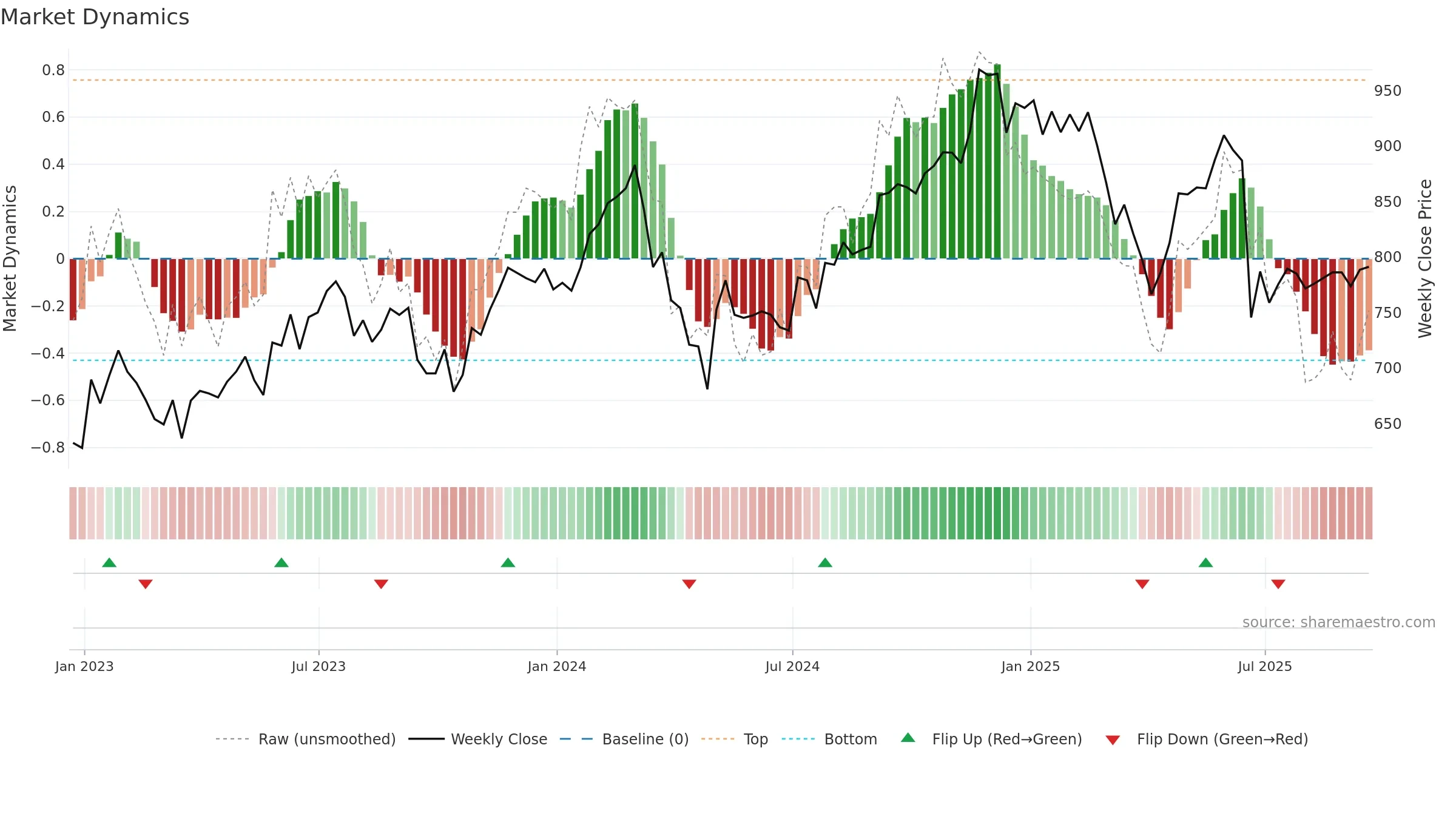This screenshot has height=819, width=1456.
Task: Click the green flip-up triangle after Jul 2024
Action: click(x=825, y=562)
